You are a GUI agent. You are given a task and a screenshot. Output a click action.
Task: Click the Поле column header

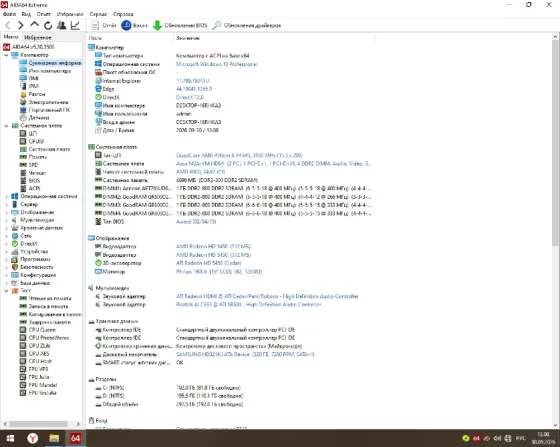tap(130, 38)
